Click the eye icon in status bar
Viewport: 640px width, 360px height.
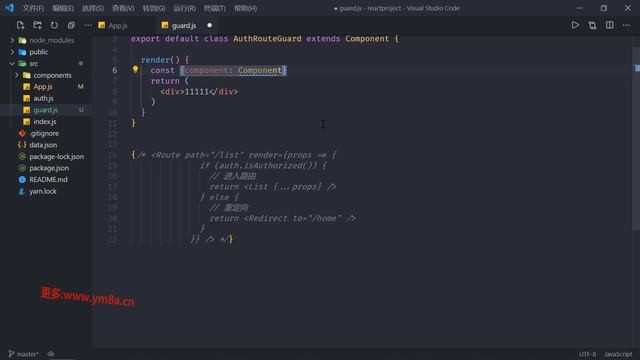coord(51,354)
